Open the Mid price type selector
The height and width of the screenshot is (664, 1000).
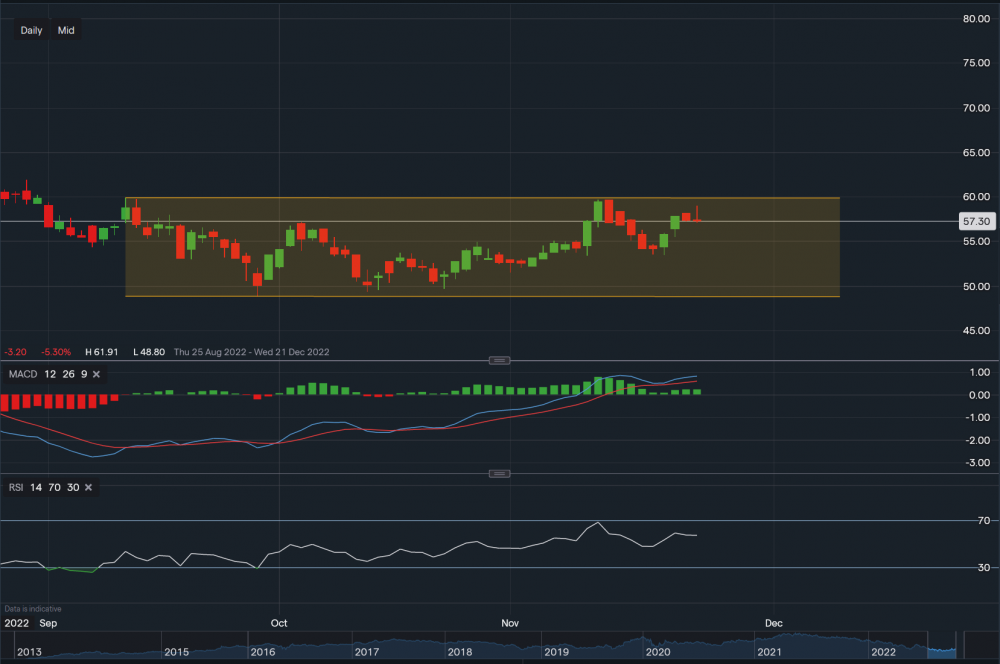66,30
